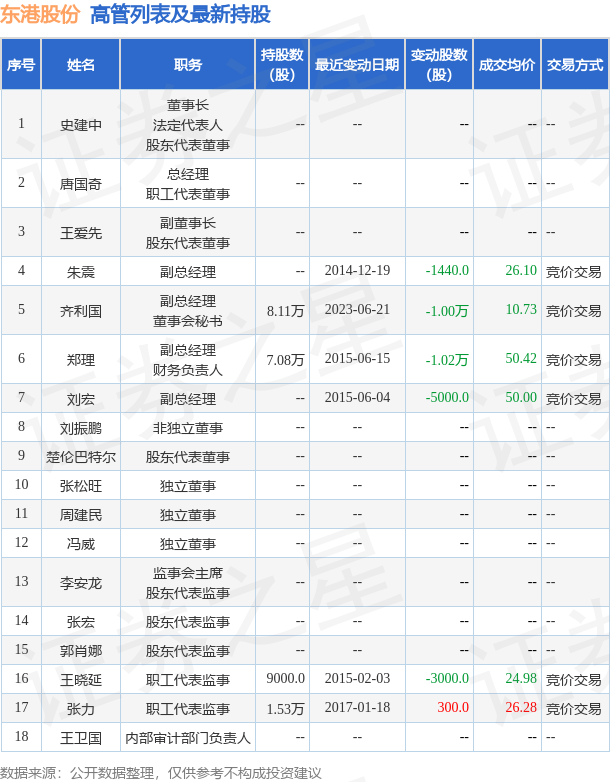This screenshot has height=782, width=610.
Task: Click the name 刘宏
Action: click(81, 399)
